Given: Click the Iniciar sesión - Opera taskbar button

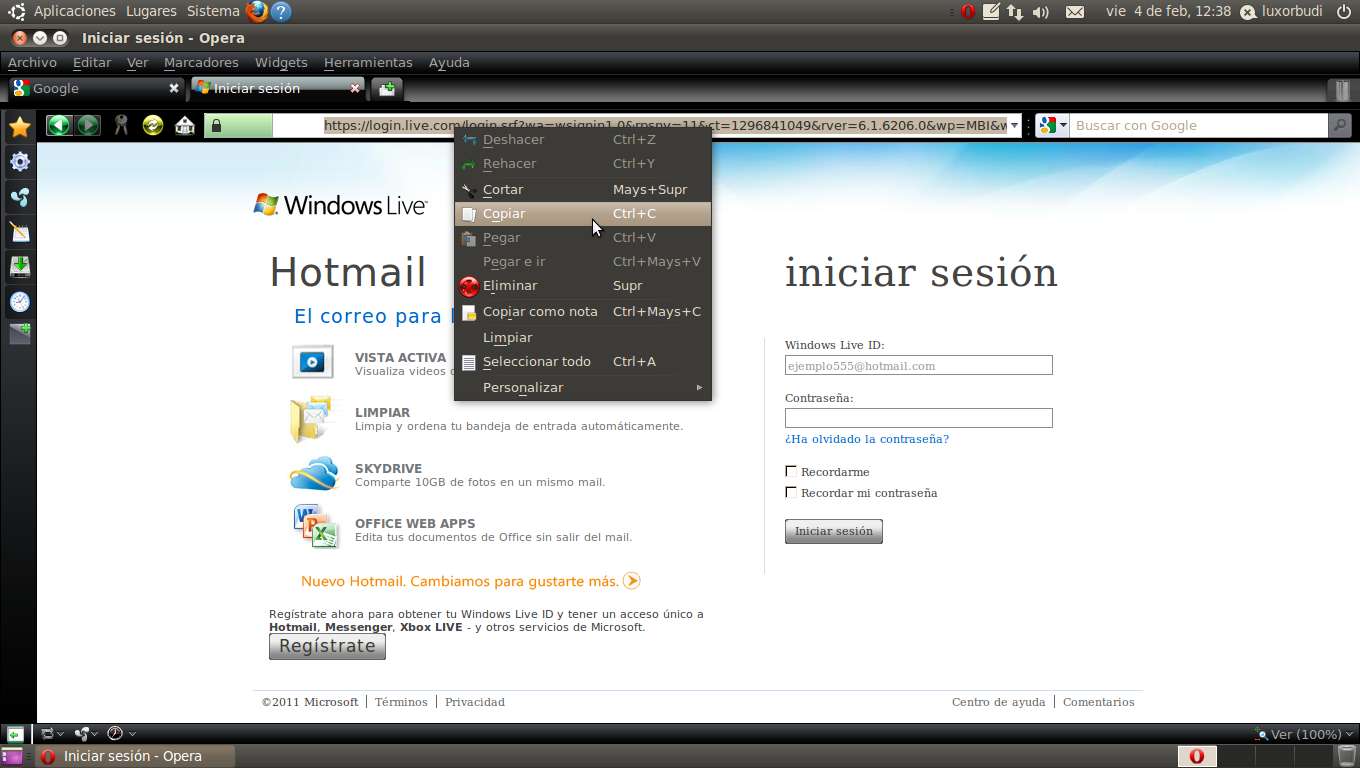Looking at the screenshot, I should tap(135, 756).
